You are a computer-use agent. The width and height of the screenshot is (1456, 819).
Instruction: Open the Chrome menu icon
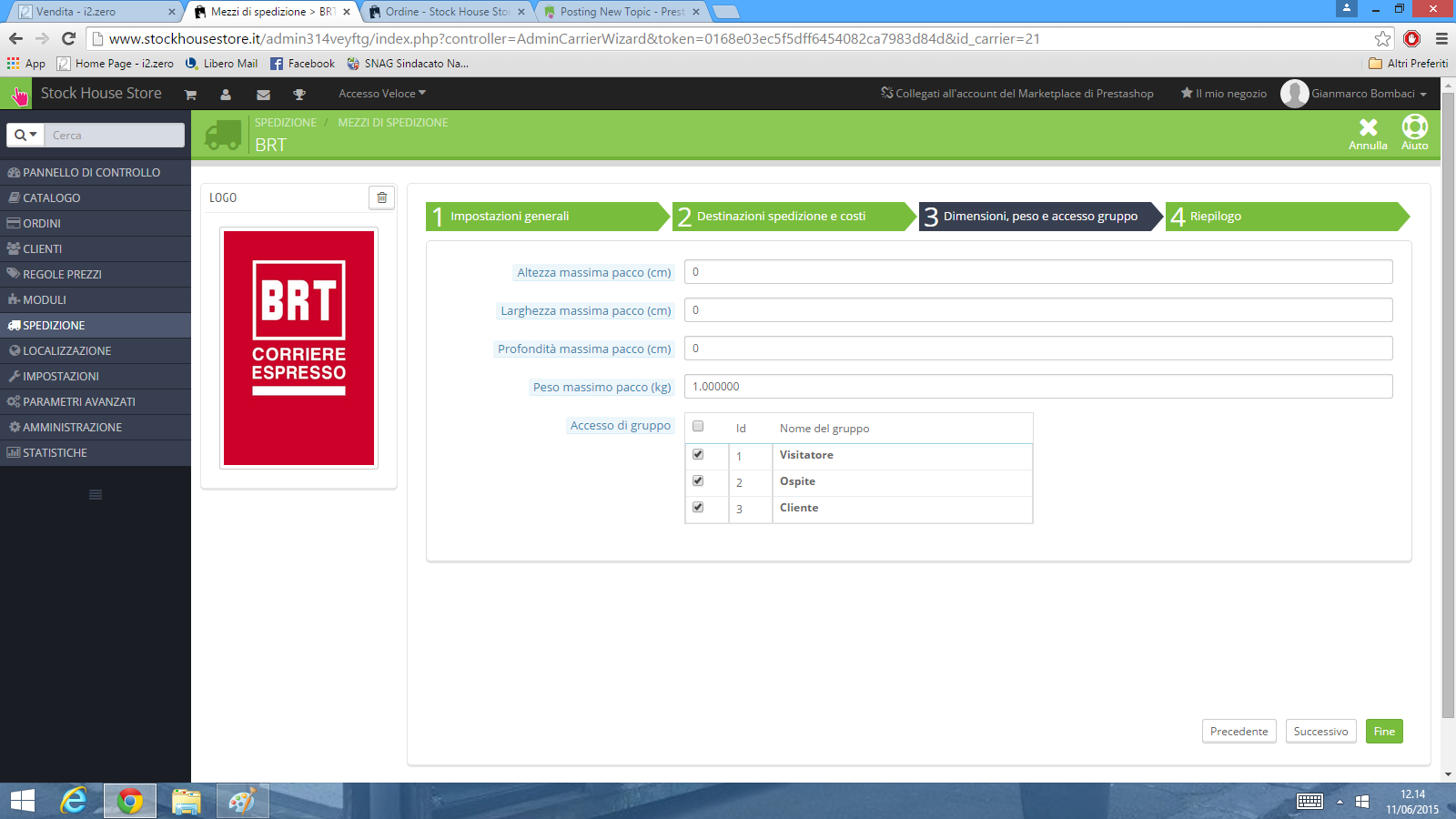(1441, 38)
